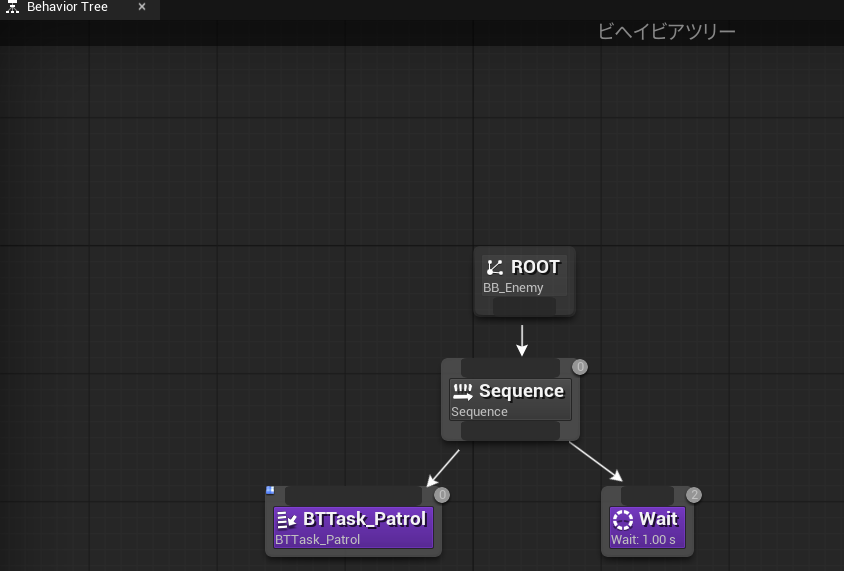Click the Behavior Tree tab icon
Image resolution: width=844 pixels, height=571 pixels.
pos(13,7)
